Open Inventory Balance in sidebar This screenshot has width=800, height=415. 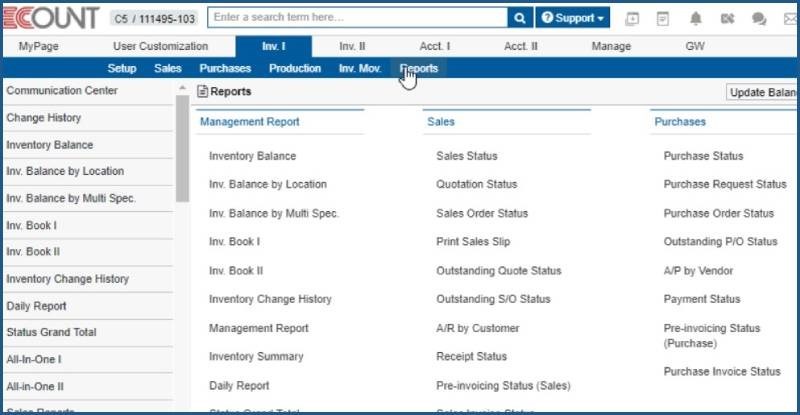pyautogui.click(x=49, y=145)
